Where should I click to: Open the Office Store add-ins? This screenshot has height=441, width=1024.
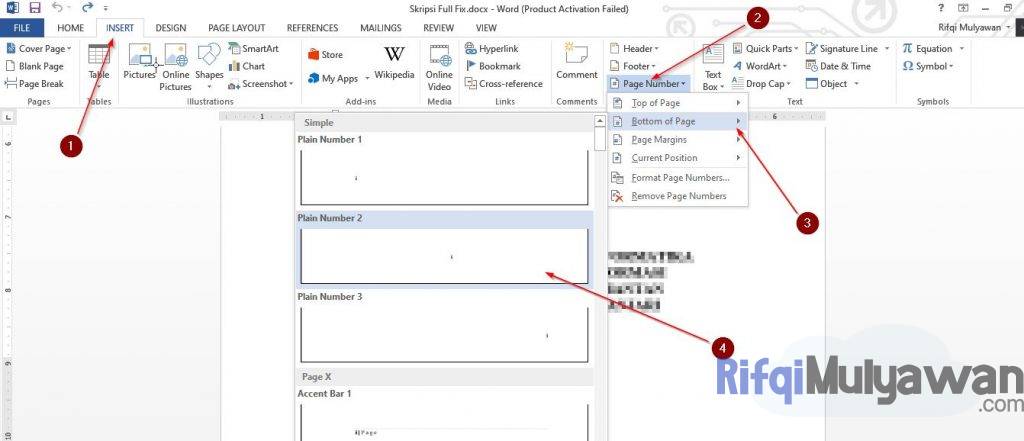coord(325,55)
